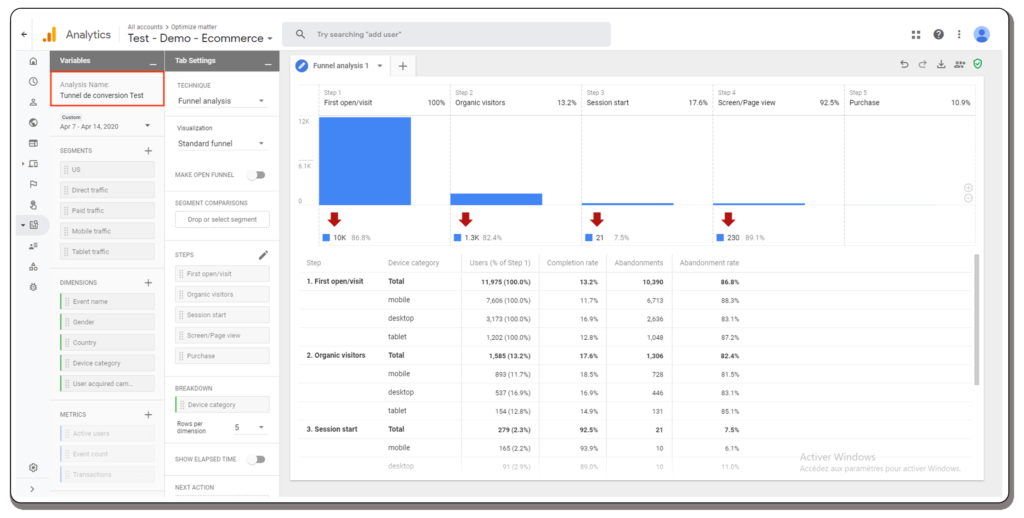The height and width of the screenshot is (518, 1024).
Task: Click the Organic visitors step chip
Action: tap(222, 295)
